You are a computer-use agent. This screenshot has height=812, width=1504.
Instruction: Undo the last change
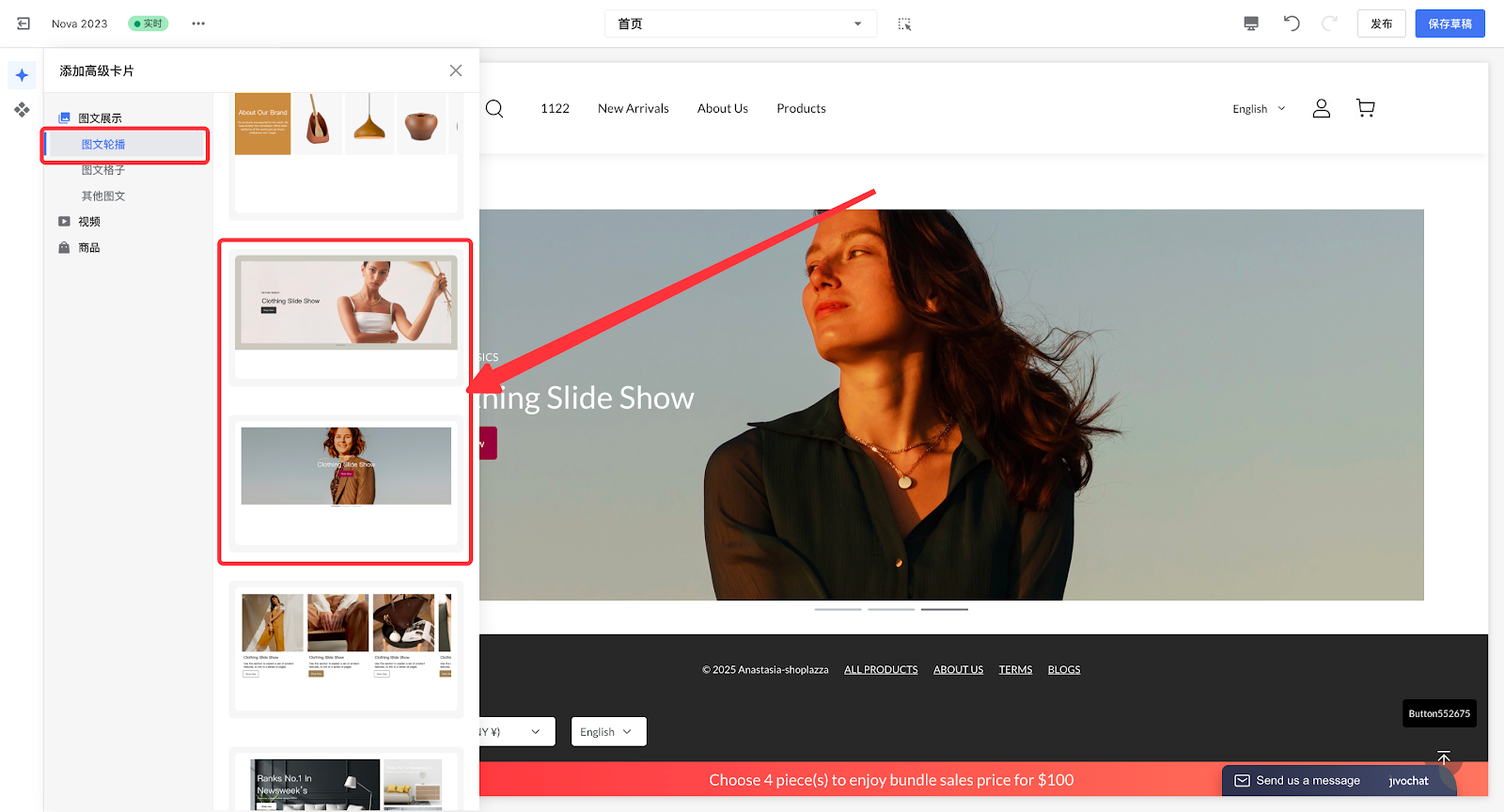pyautogui.click(x=1292, y=23)
